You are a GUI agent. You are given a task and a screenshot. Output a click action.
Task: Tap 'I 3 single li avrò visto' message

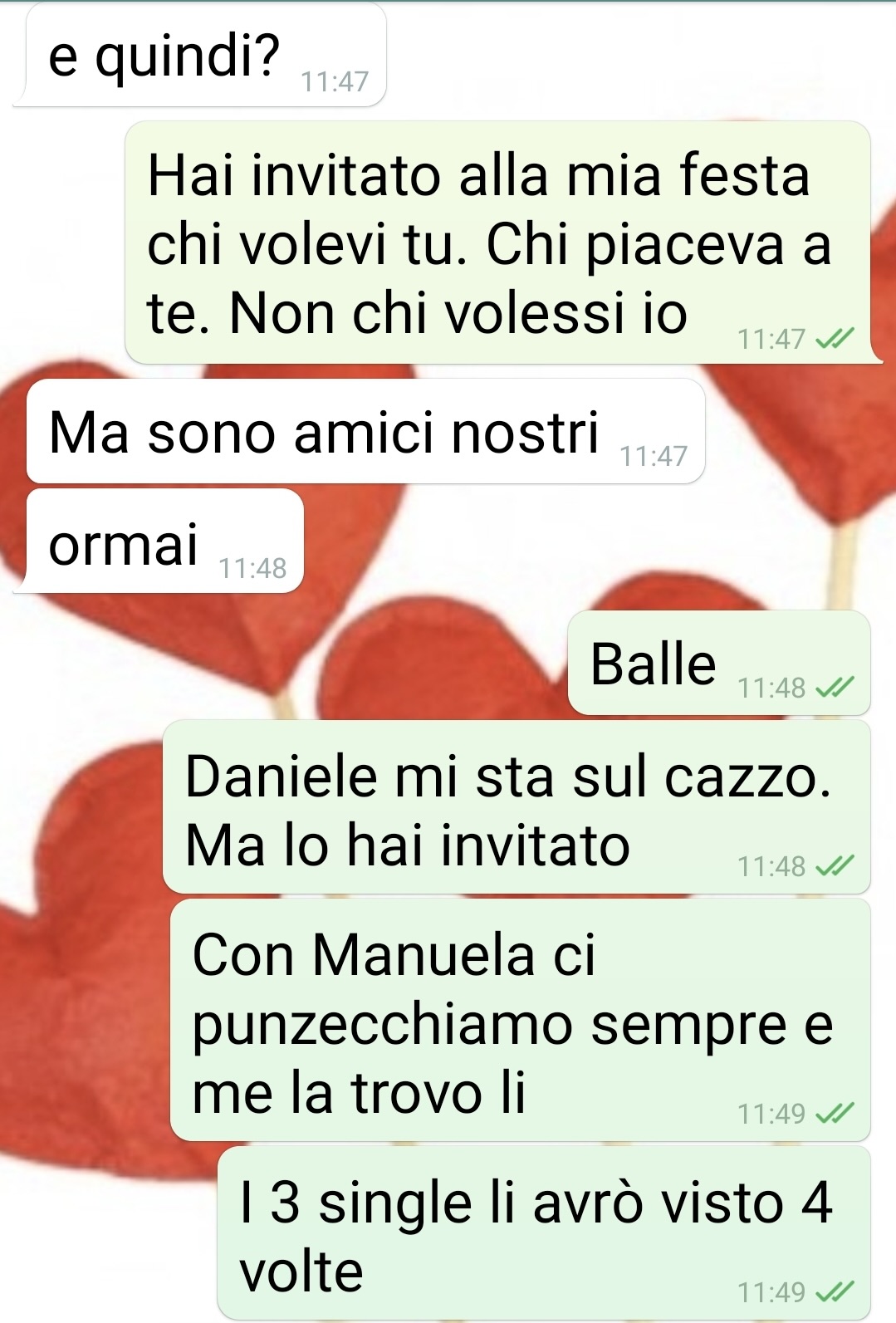pos(544,1233)
